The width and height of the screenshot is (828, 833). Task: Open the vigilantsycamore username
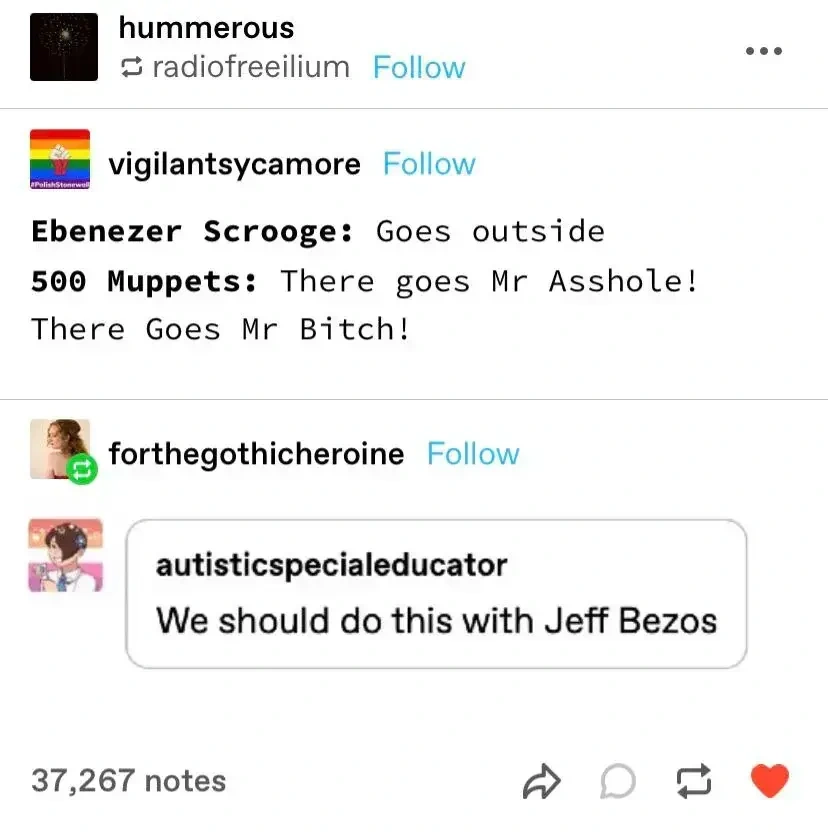tap(234, 165)
